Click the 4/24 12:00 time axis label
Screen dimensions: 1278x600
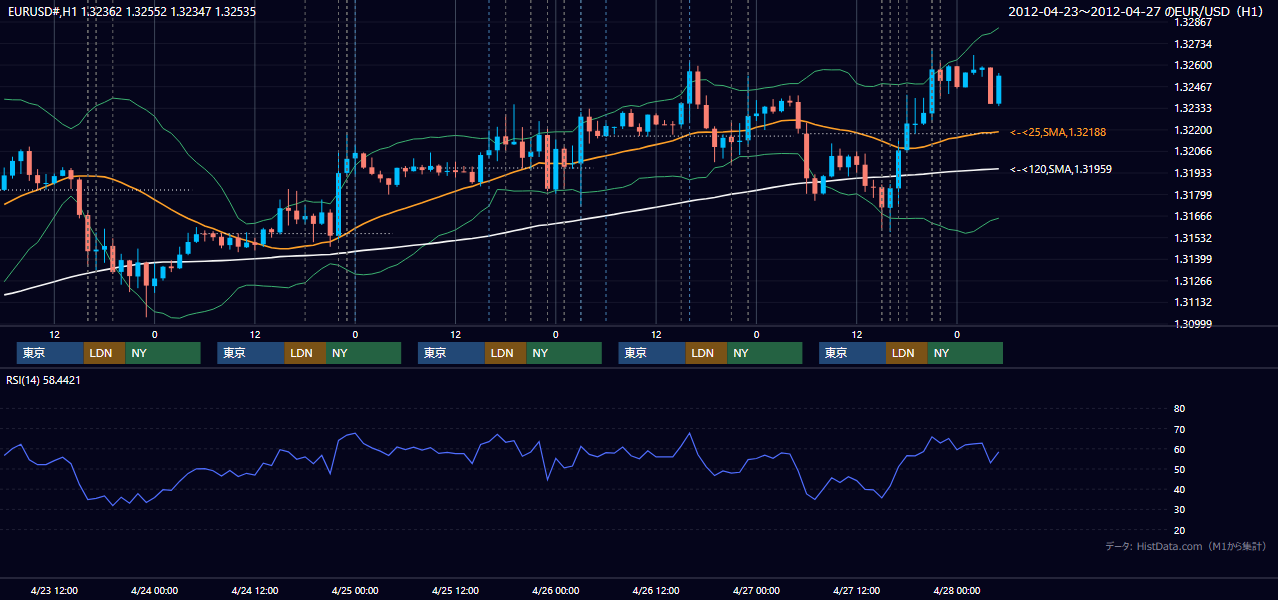pyautogui.click(x=254, y=590)
